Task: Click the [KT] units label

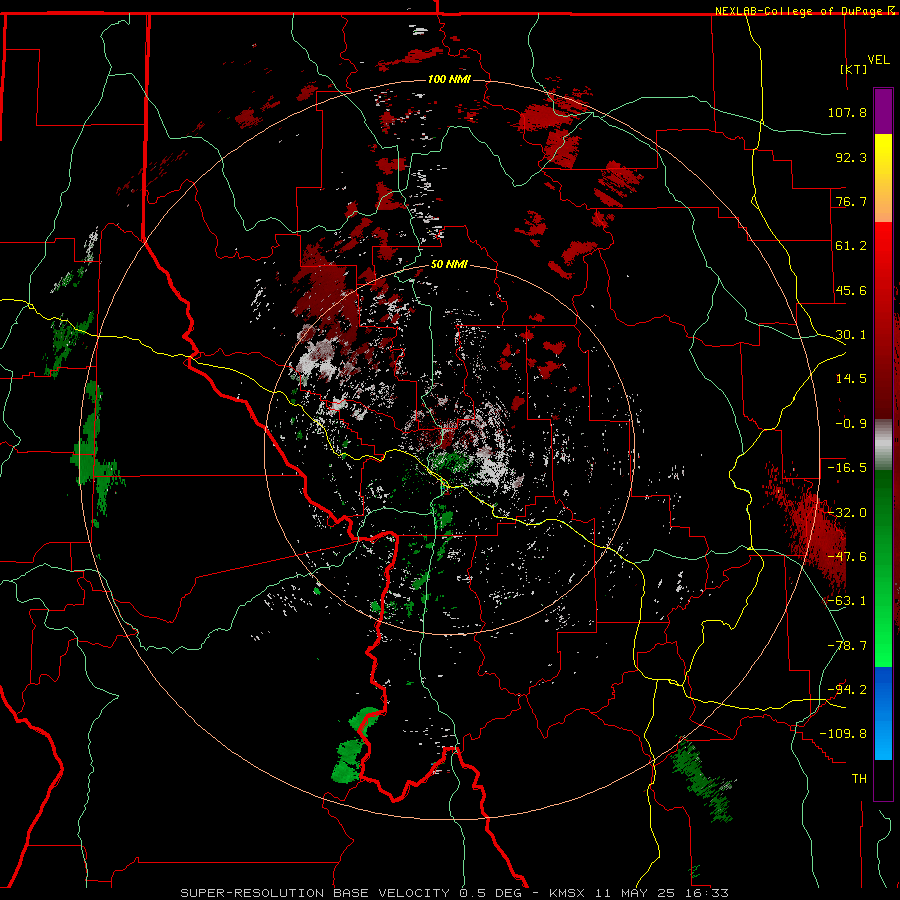Action: (854, 69)
